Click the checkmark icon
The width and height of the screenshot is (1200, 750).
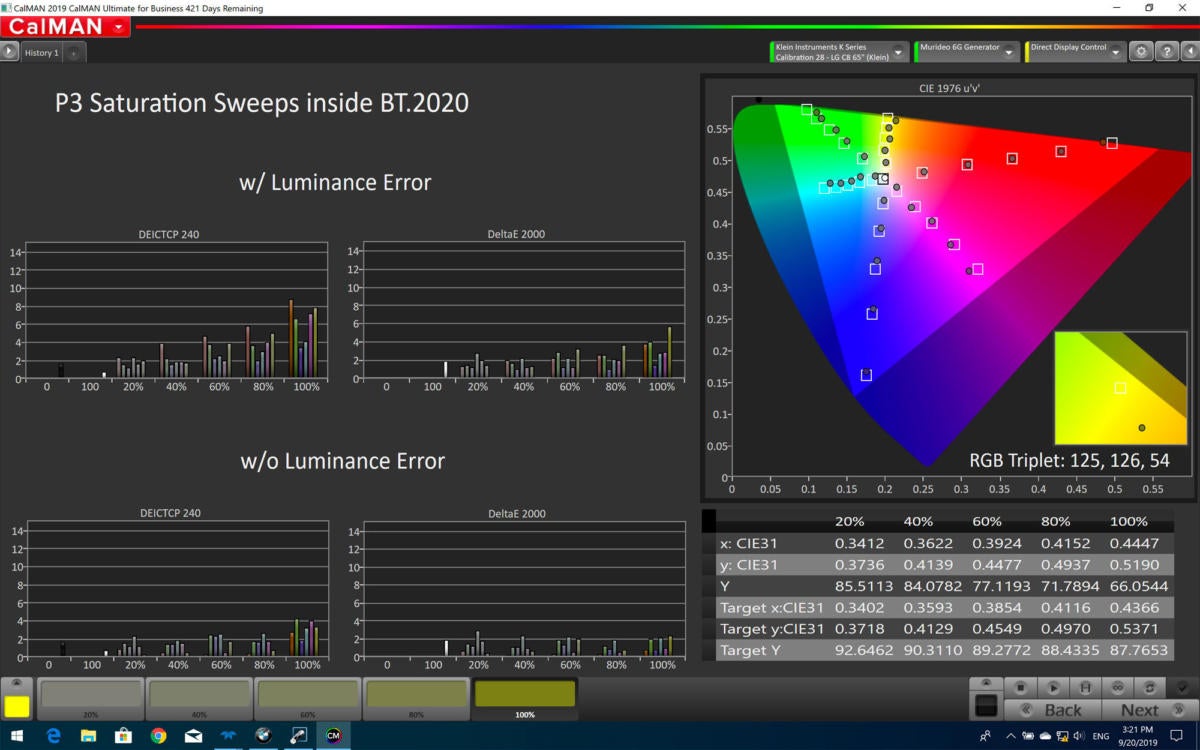(1183, 688)
